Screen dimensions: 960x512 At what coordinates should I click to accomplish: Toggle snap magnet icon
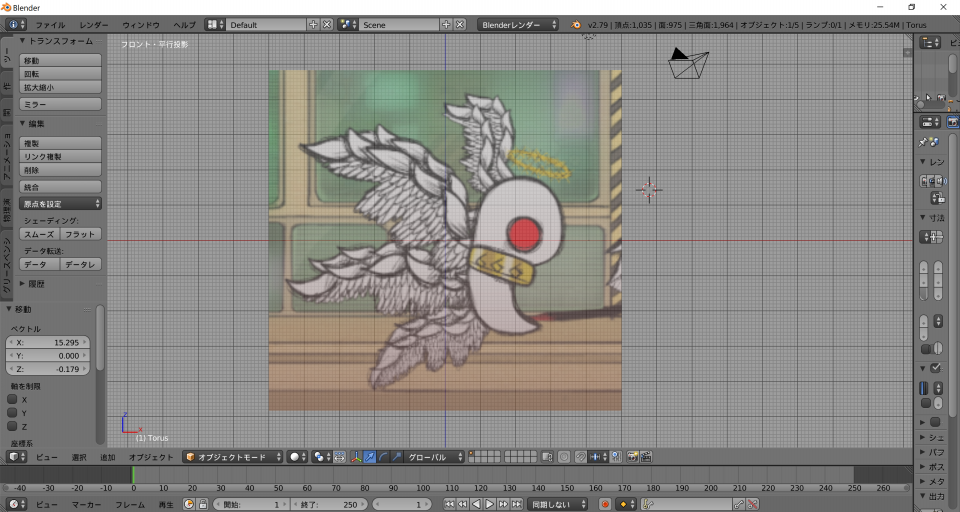tap(580, 457)
